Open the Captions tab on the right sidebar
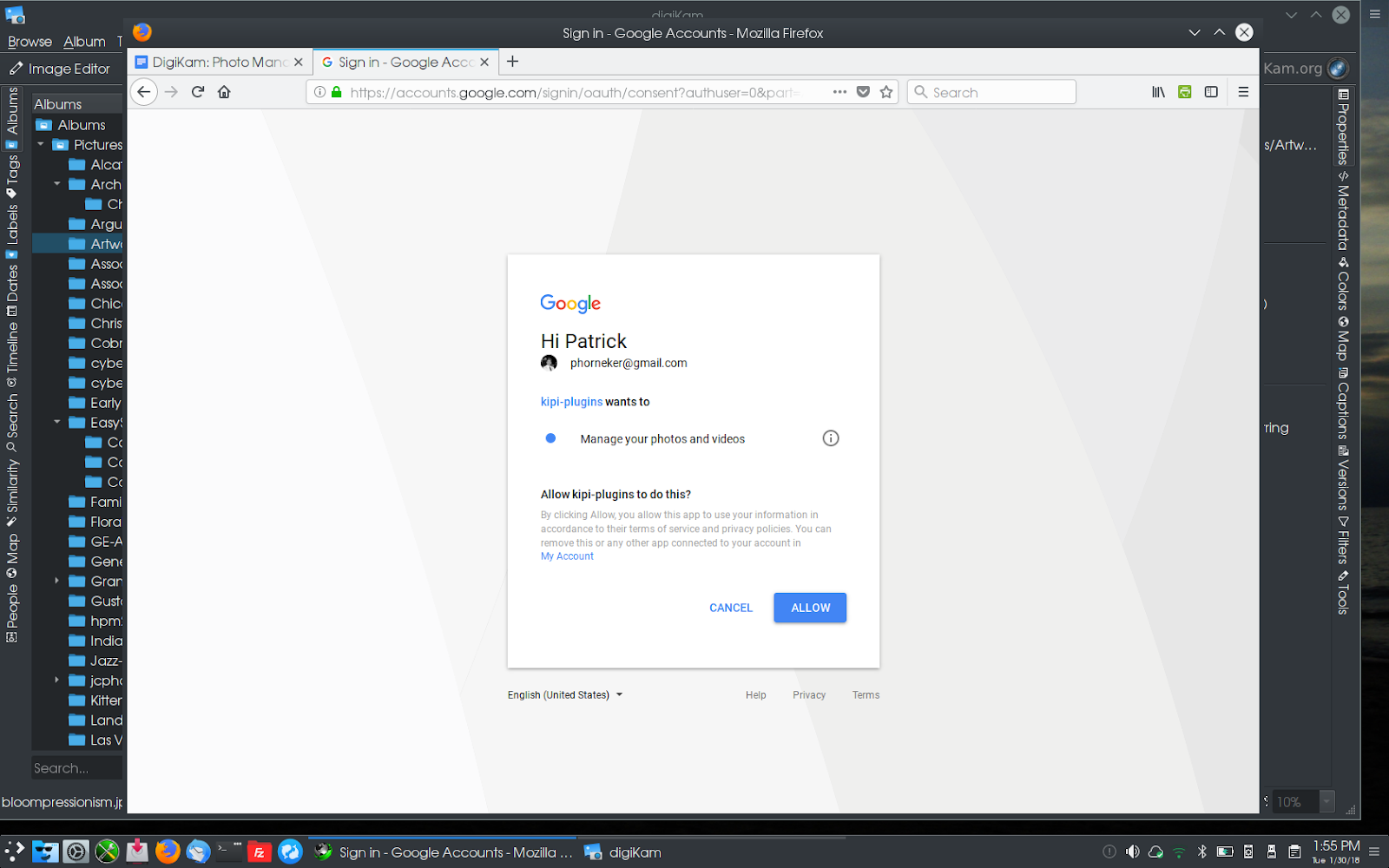The height and width of the screenshot is (868, 1389). point(1343,404)
